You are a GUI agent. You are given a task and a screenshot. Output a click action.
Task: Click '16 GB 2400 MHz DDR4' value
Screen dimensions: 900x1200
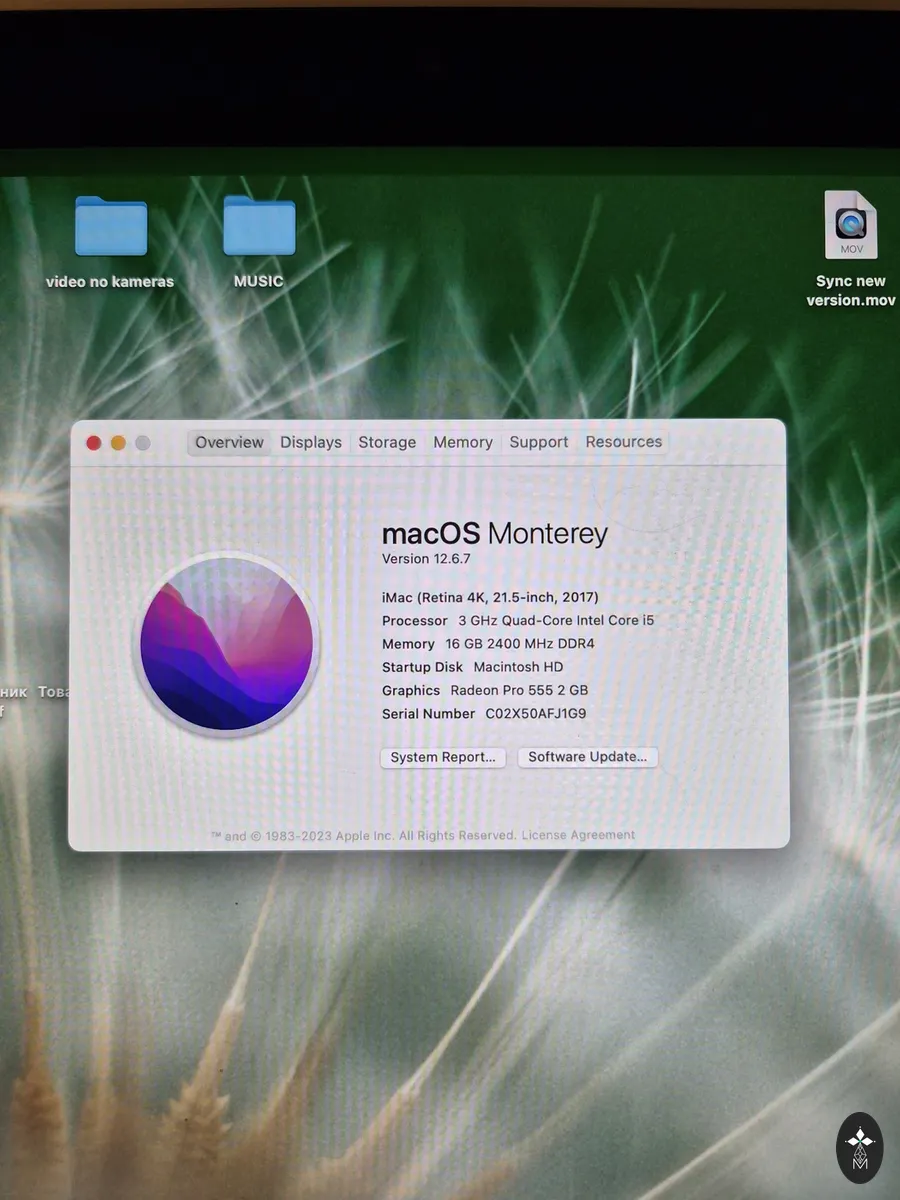coord(520,644)
